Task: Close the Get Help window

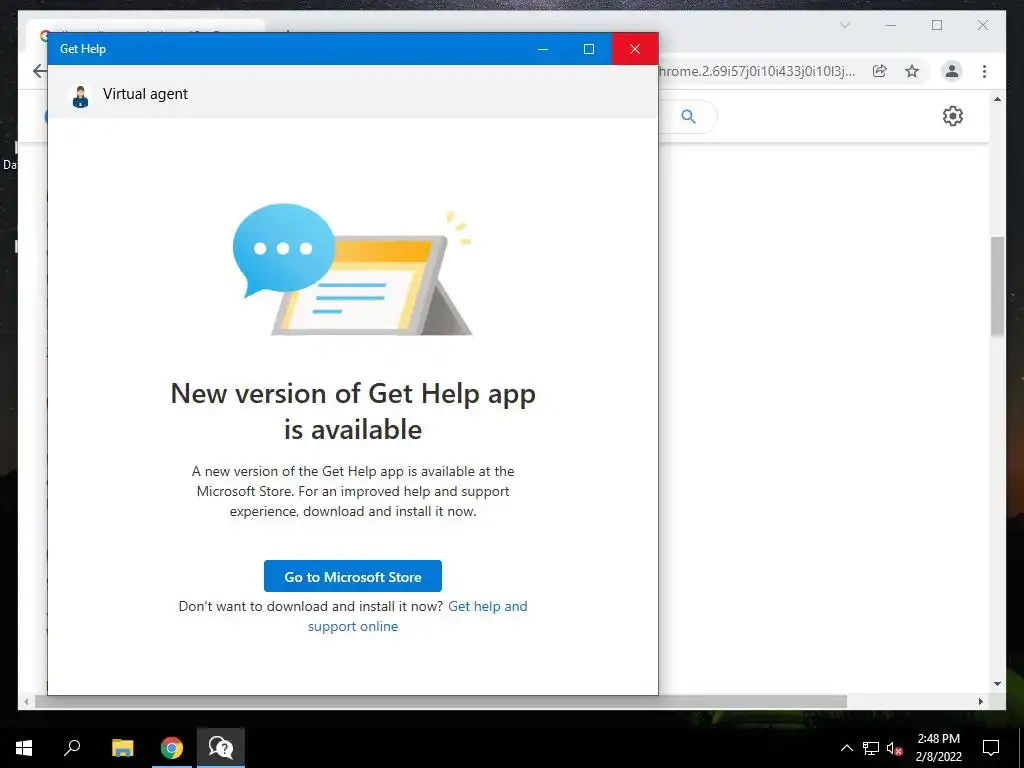Action: tap(635, 49)
